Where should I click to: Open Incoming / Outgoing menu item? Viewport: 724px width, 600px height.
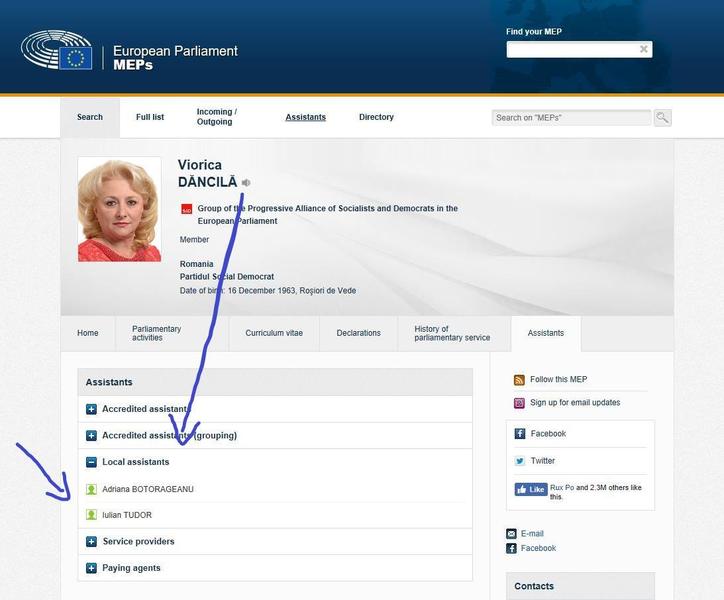(217, 117)
